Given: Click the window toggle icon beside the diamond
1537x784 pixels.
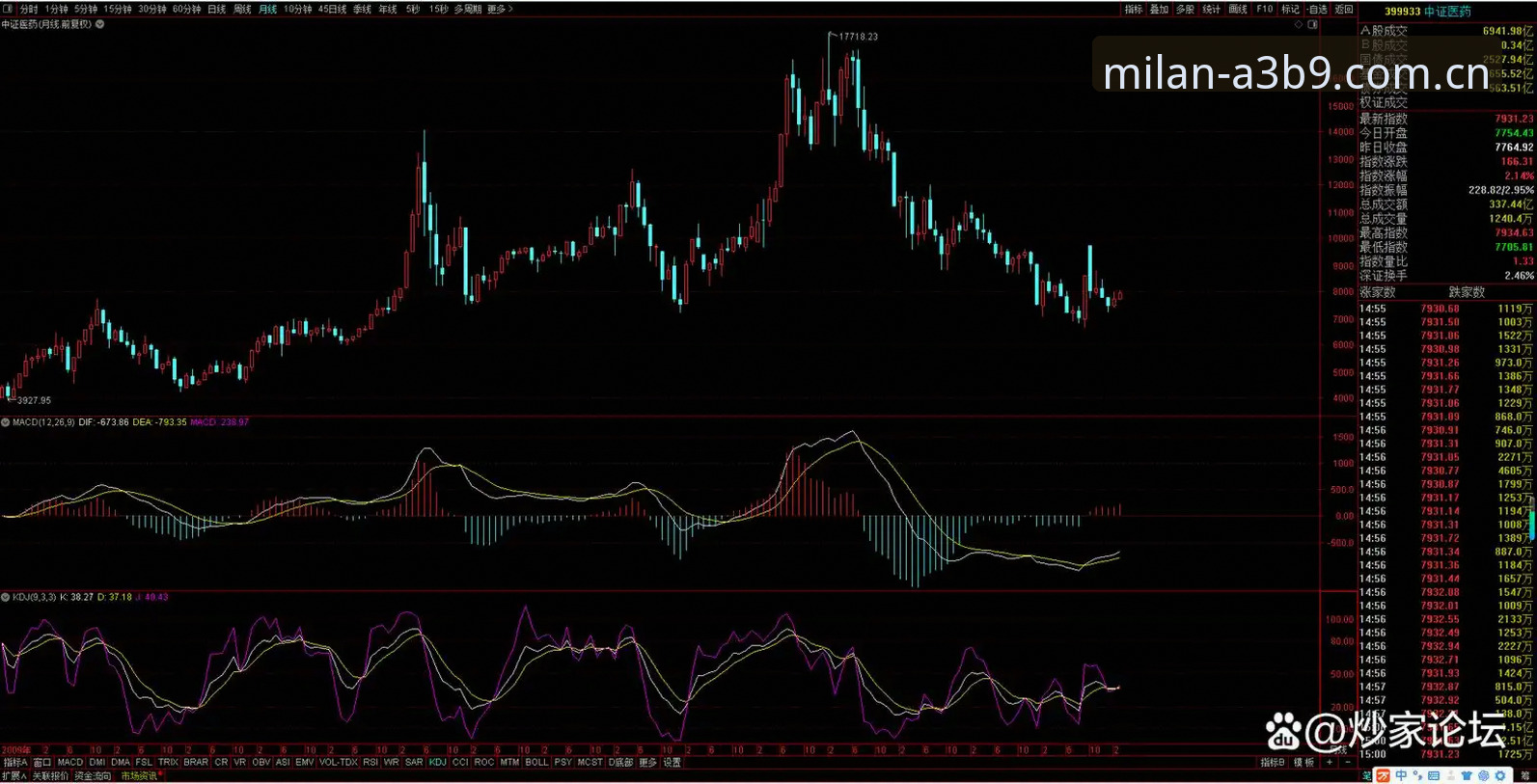Looking at the screenshot, I should [1312, 24].
